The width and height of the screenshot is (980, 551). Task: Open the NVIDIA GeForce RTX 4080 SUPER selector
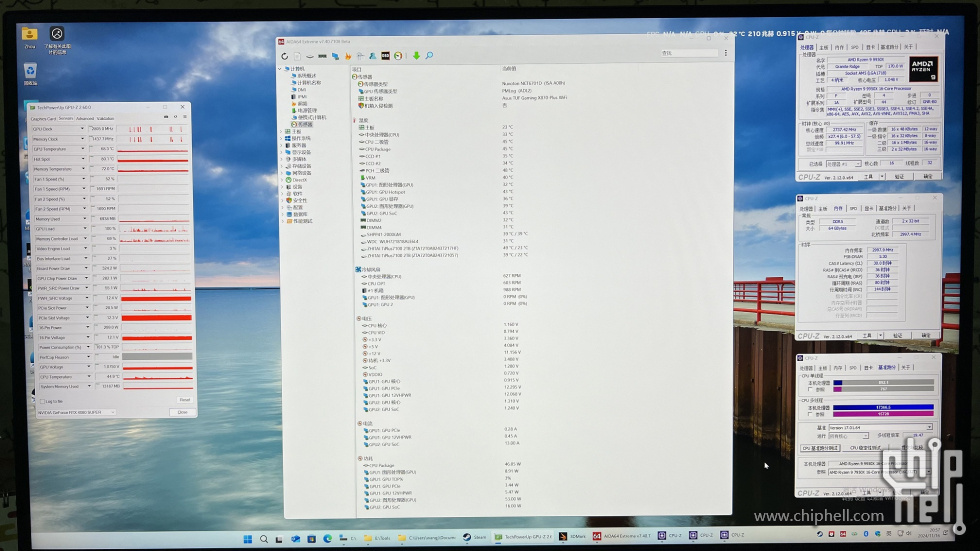point(76,412)
